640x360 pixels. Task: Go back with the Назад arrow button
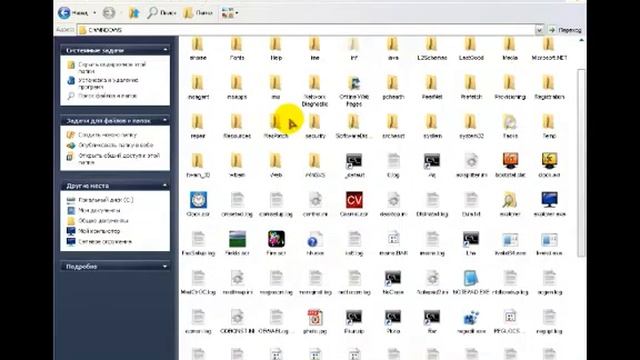pos(73,13)
